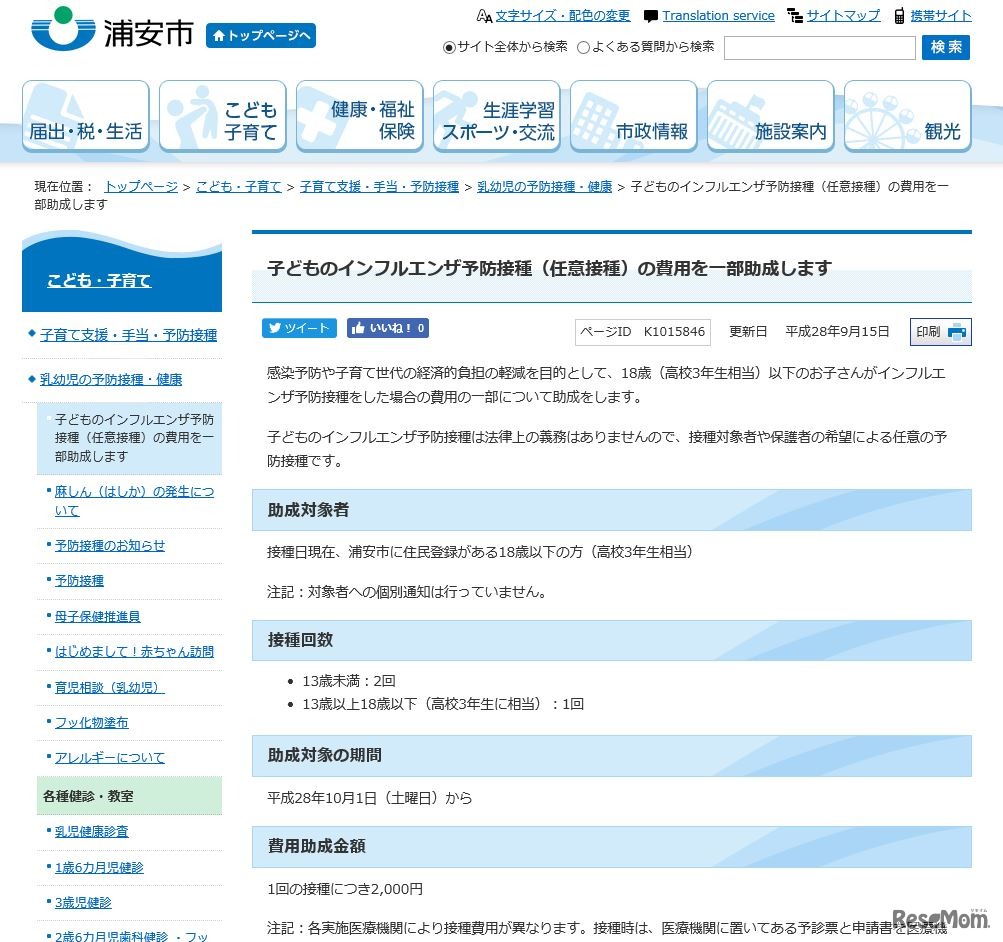The image size is (1003, 942).
Task: Open the サイトマップ link
Action: (x=843, y=15)
